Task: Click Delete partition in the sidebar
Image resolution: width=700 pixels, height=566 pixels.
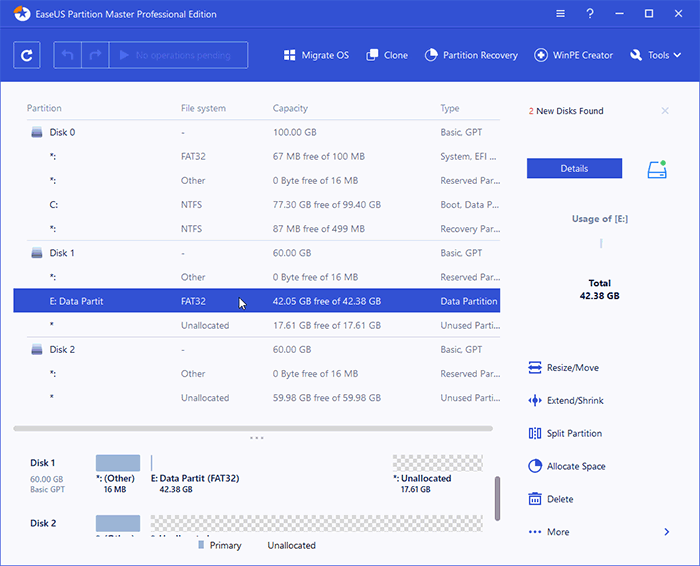Action: [559, 499]
